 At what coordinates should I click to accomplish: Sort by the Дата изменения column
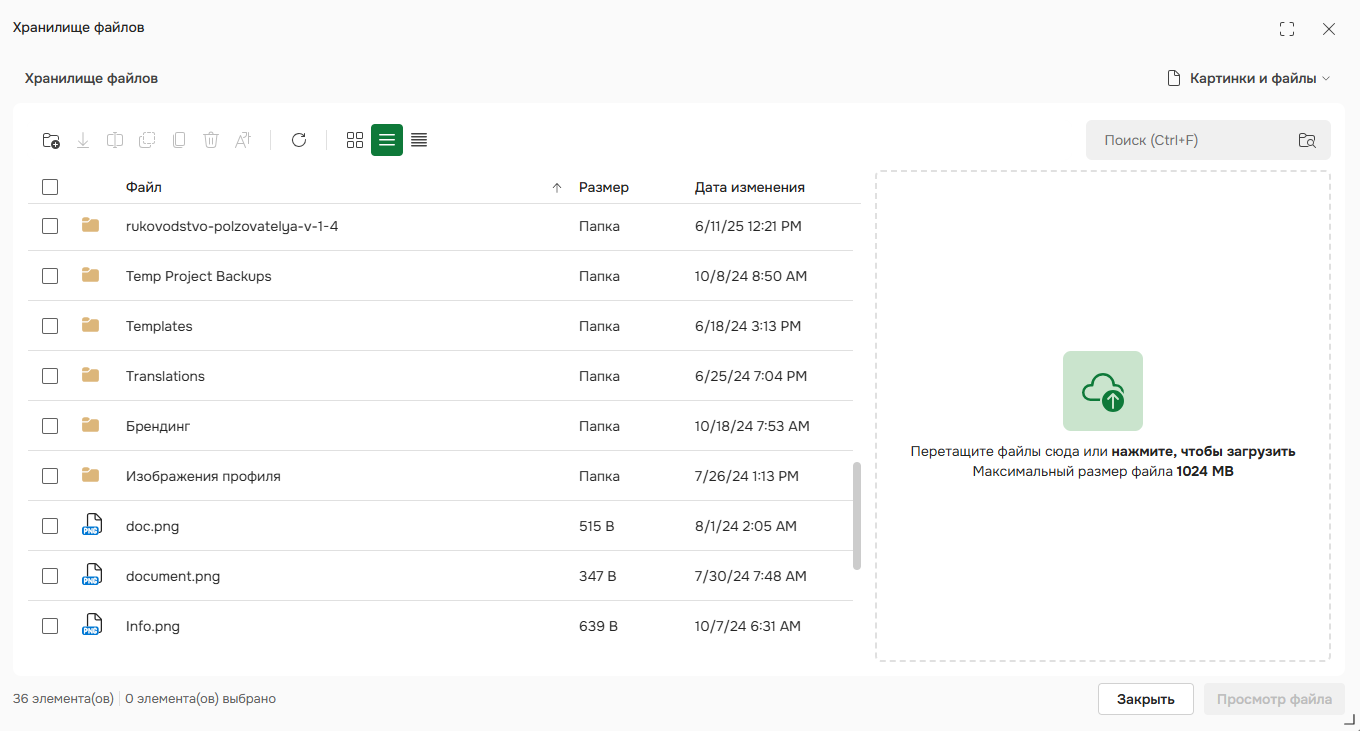(749, 187)
